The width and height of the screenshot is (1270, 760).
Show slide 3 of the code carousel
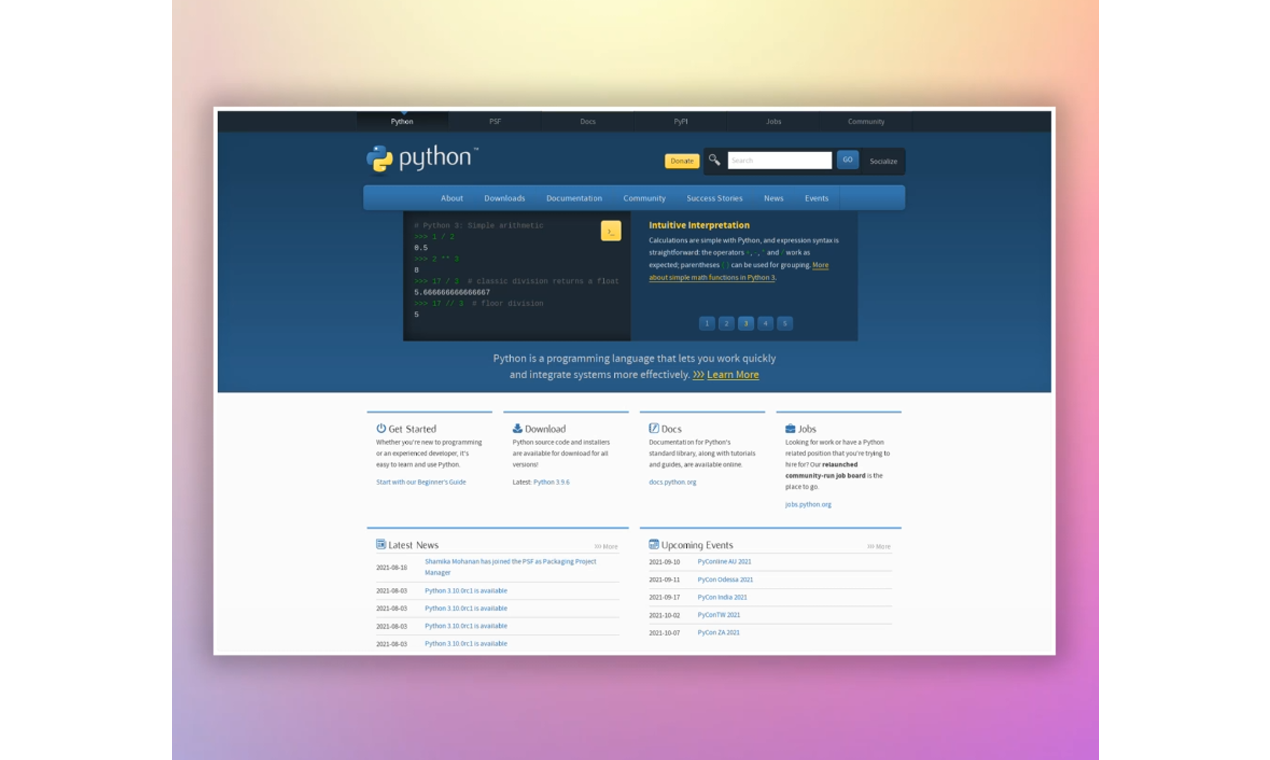click(x=746, y=323)
